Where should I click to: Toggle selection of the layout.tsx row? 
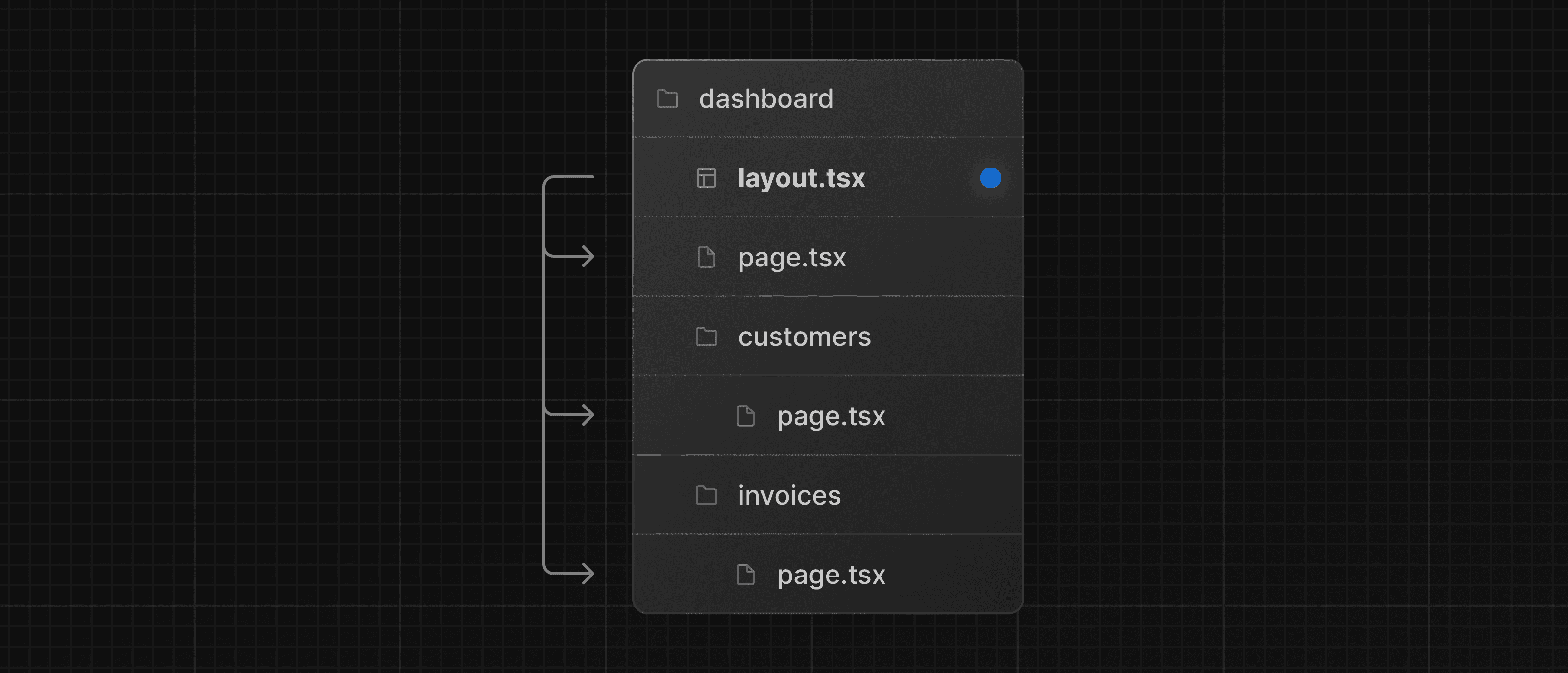(x=801, y=178)
